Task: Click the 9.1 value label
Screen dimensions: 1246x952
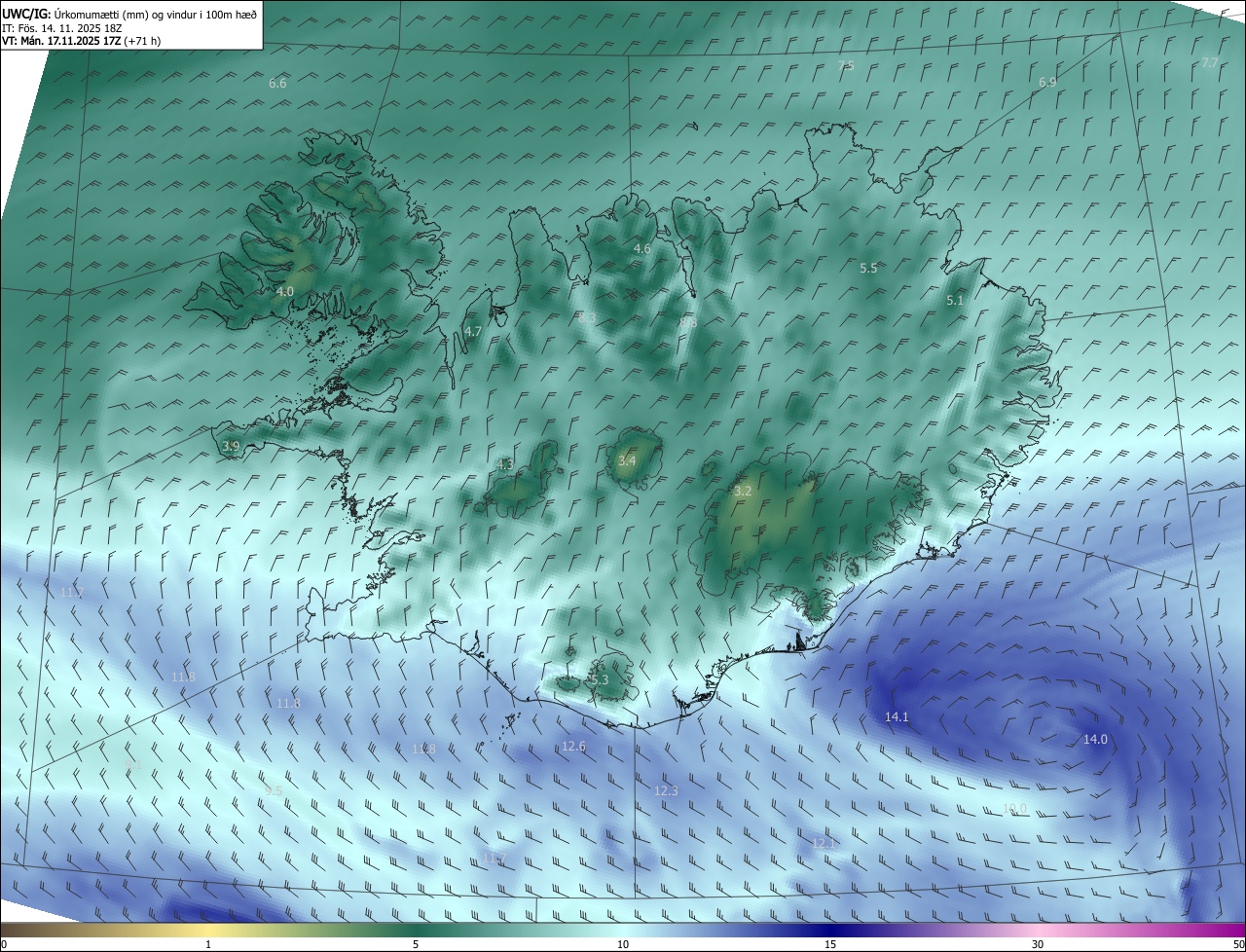Action: [x=133, y=765]
